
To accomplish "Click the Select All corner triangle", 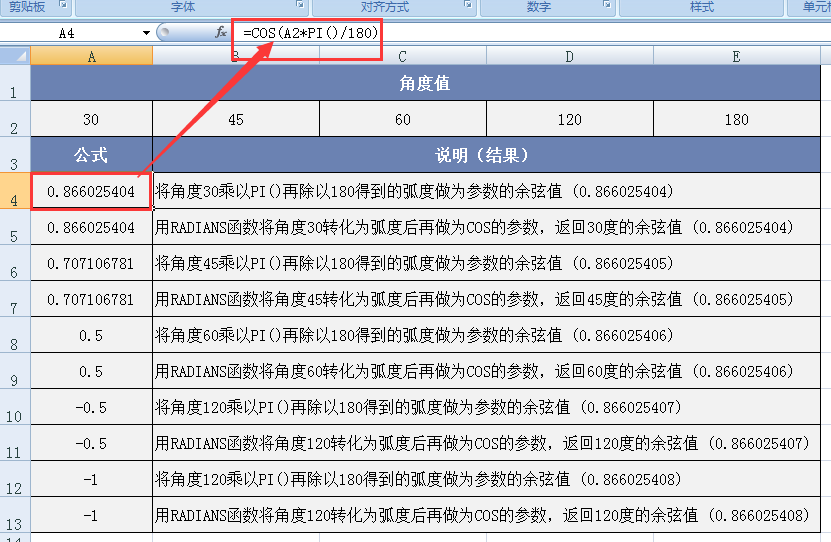I will (15, 56).
